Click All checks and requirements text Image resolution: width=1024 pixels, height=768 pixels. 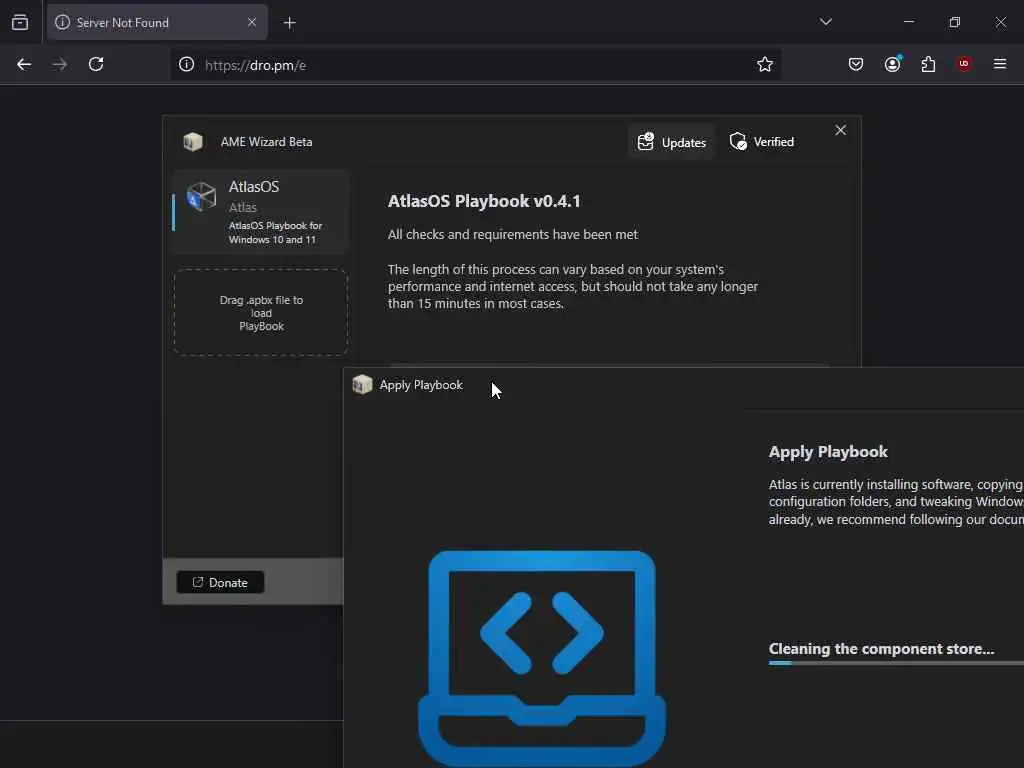[513, 234]
